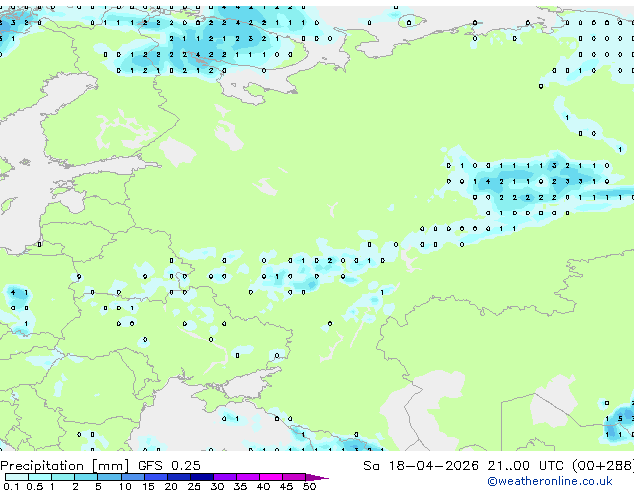Click the '(00+288)' forecast offset text

click(x=603, y=466)
